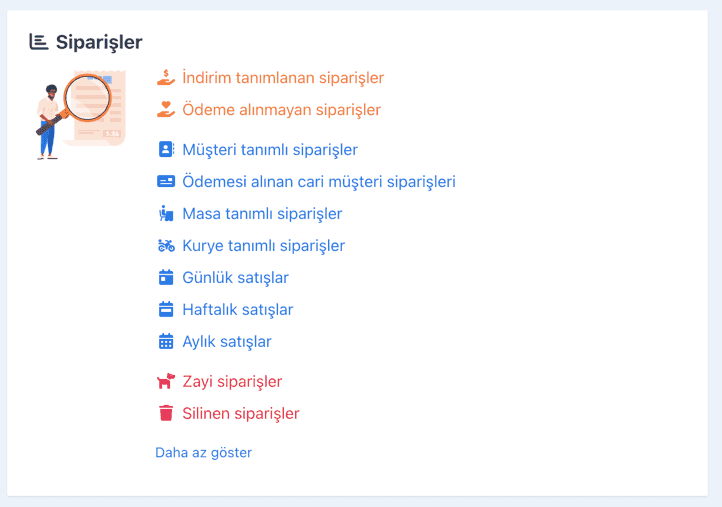Click the hand-with-heart icon for unpaid orders
The height and width of the screenshot is (507, 722).
pos(166,110)
